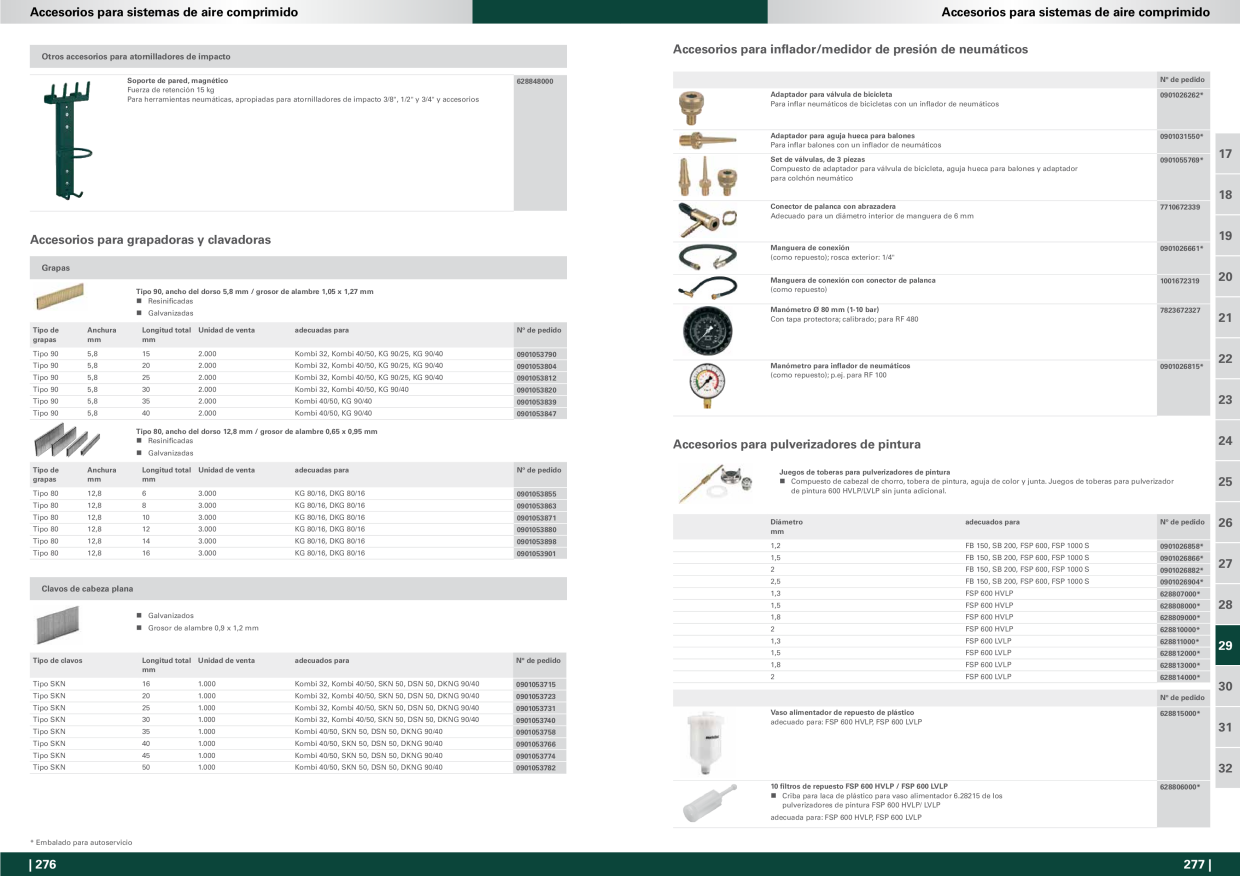Click the Manguera de conexión hose image

(x=707, y=256)
